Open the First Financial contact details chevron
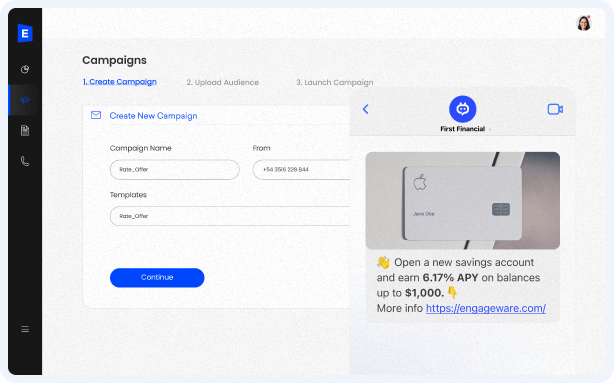This screenshot has height=383, width=614. click(489, 129)
